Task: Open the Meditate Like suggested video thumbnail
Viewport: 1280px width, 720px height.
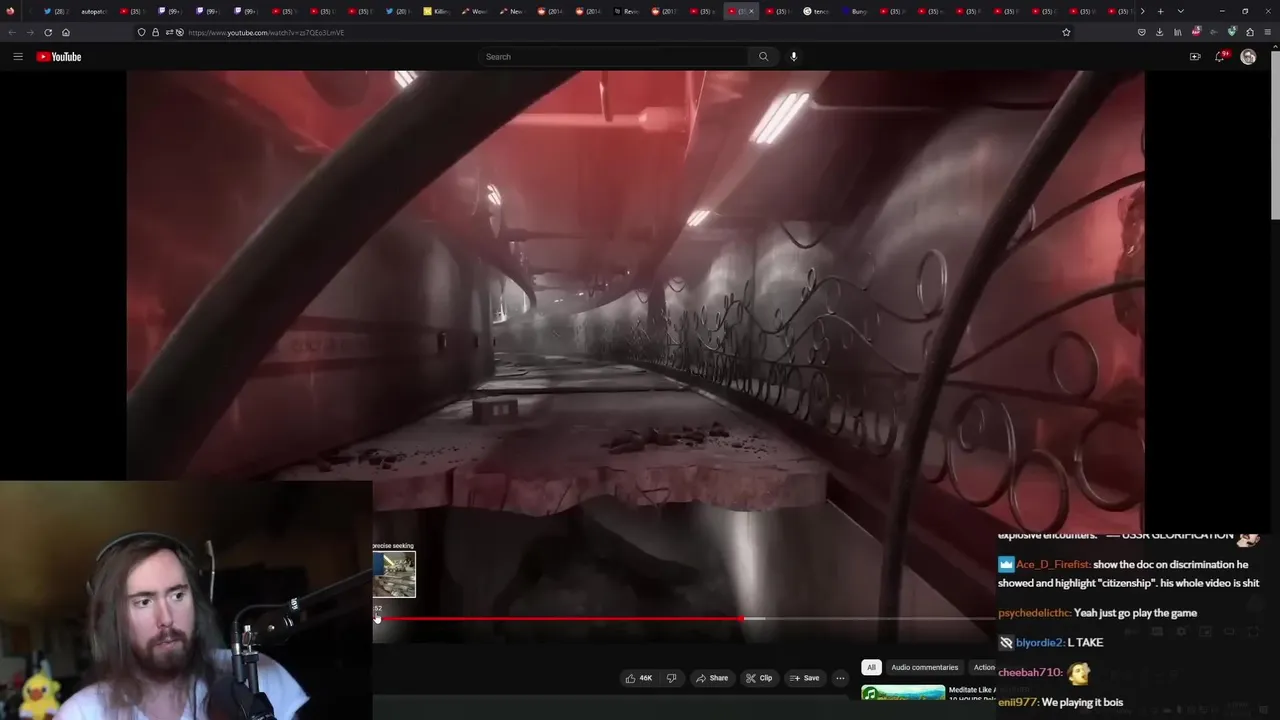Action: pos(903,693)
